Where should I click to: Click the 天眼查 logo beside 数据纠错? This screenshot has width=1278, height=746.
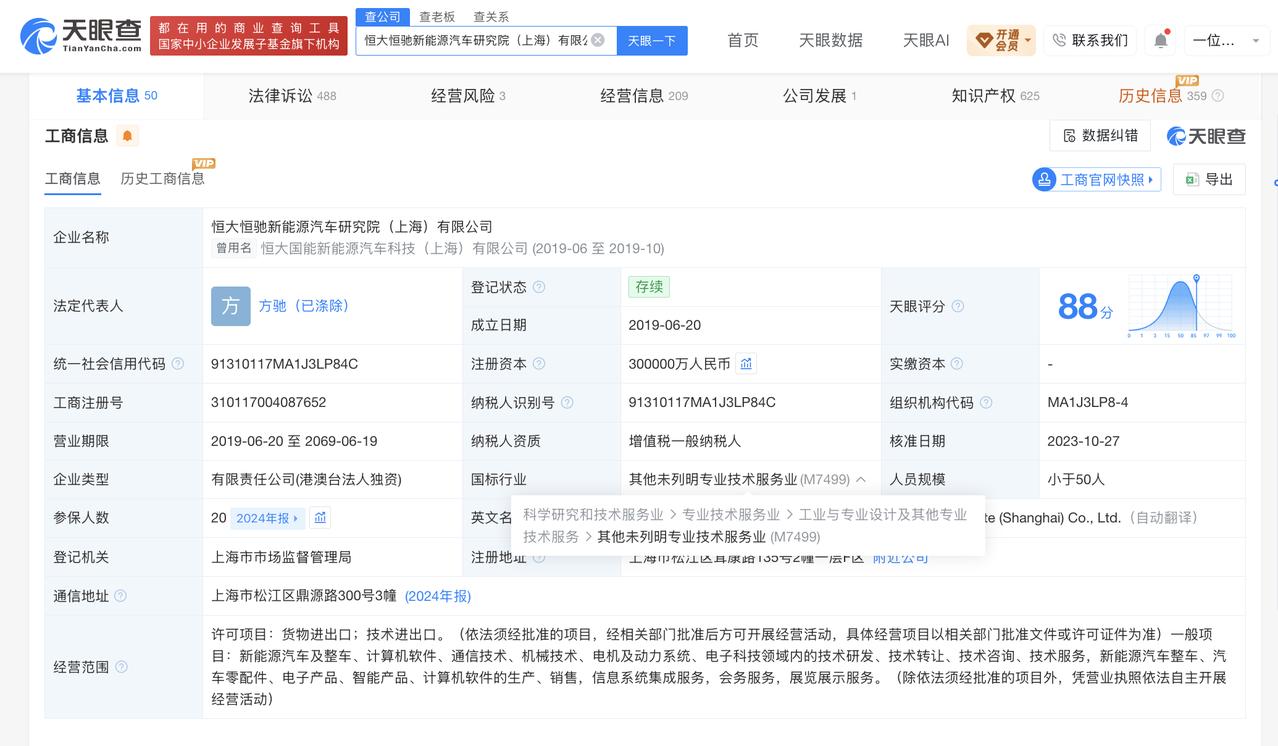(1206, 136)
